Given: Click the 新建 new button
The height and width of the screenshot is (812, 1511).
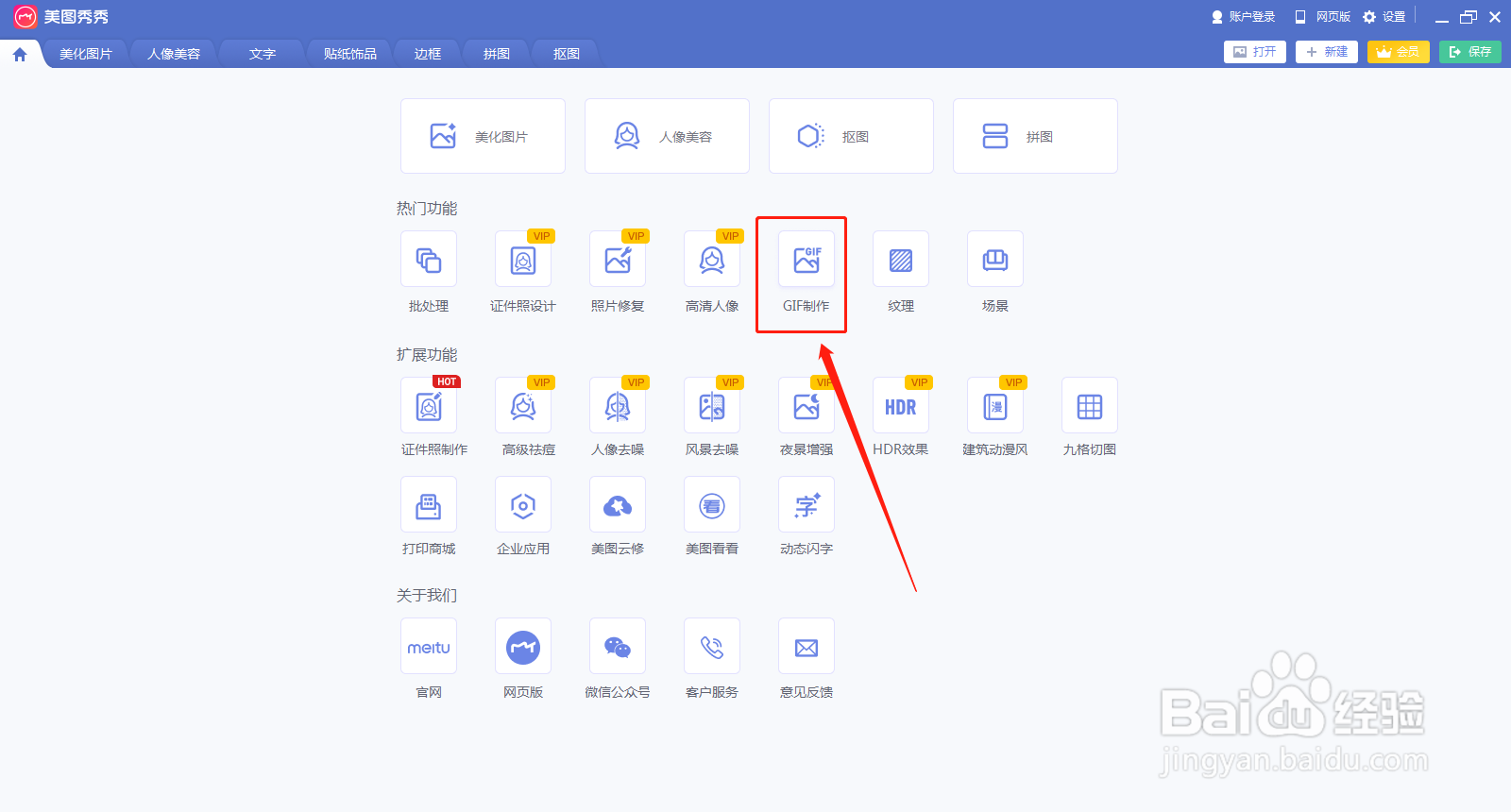Looking at the screenshot, I should pyautogui.click(x=1327, y=52).
